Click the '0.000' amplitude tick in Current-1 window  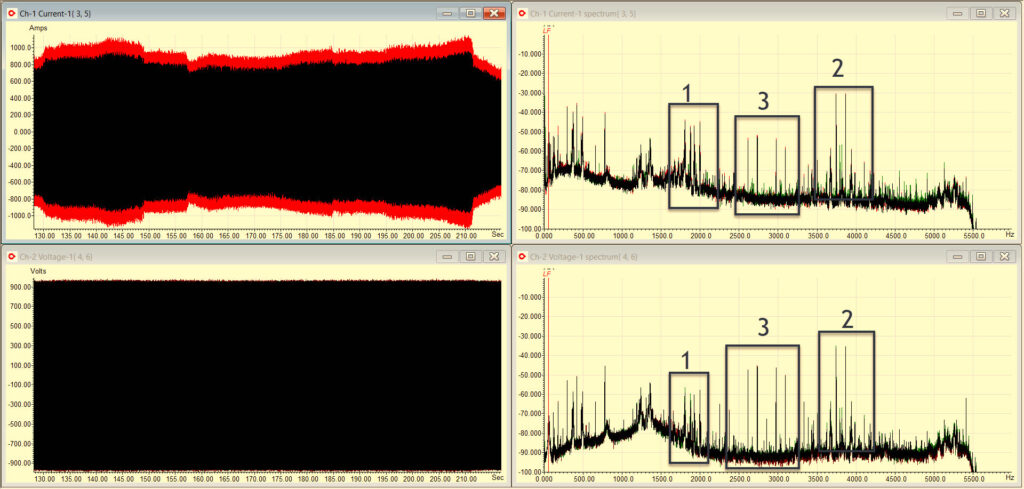pos(24,132)
